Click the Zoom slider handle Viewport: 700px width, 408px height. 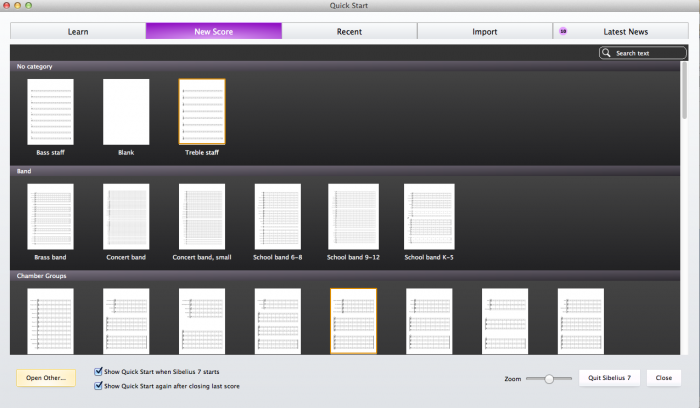pos(549,379)
